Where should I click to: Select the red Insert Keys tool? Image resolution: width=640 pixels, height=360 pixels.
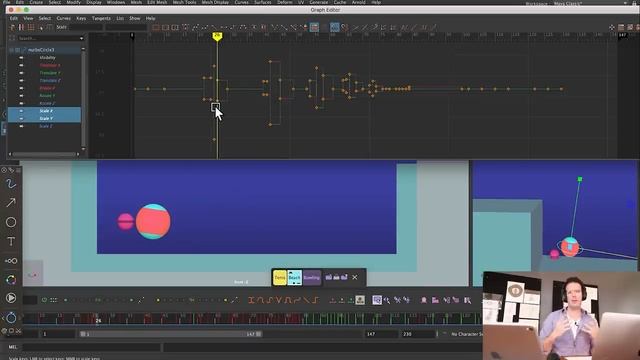(21, 27)
